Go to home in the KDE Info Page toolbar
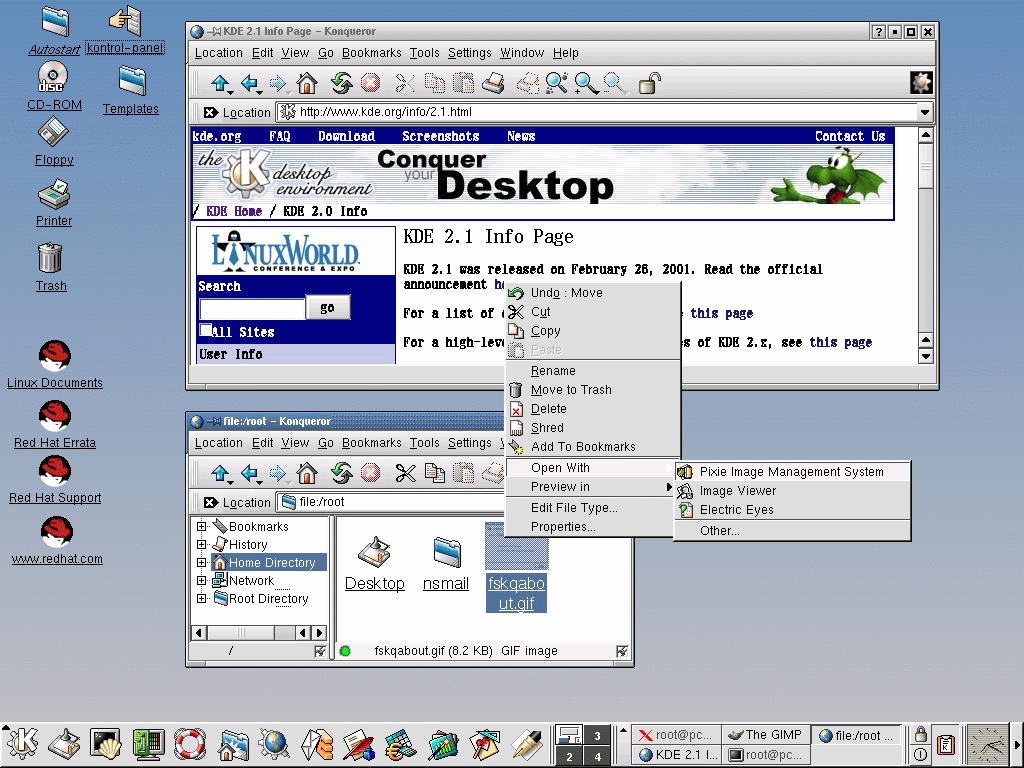Screen dimensions: 1024x768 click(x=306, y=84)
